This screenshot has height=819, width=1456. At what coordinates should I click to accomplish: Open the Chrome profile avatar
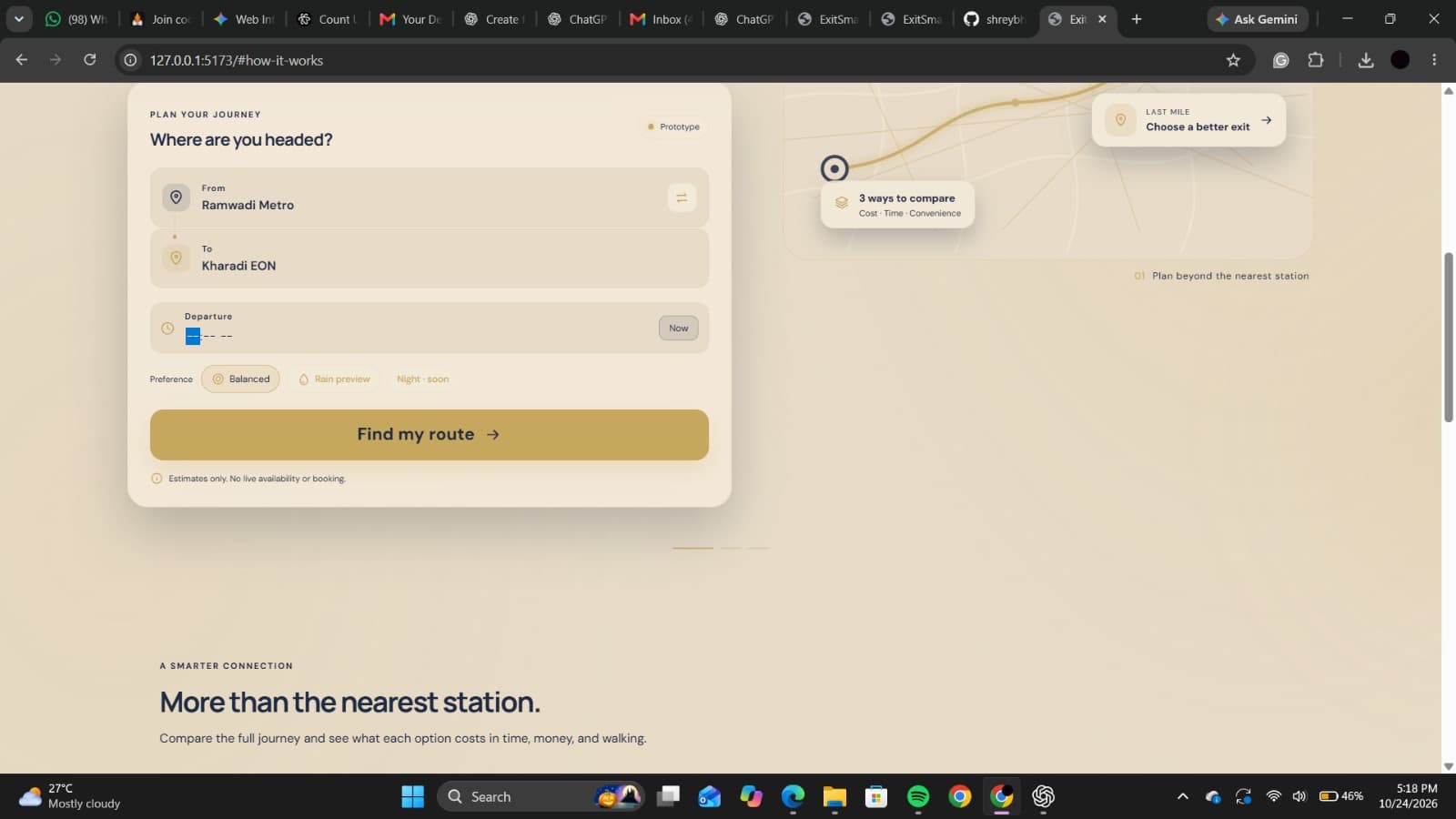(x=1400, y=60)
